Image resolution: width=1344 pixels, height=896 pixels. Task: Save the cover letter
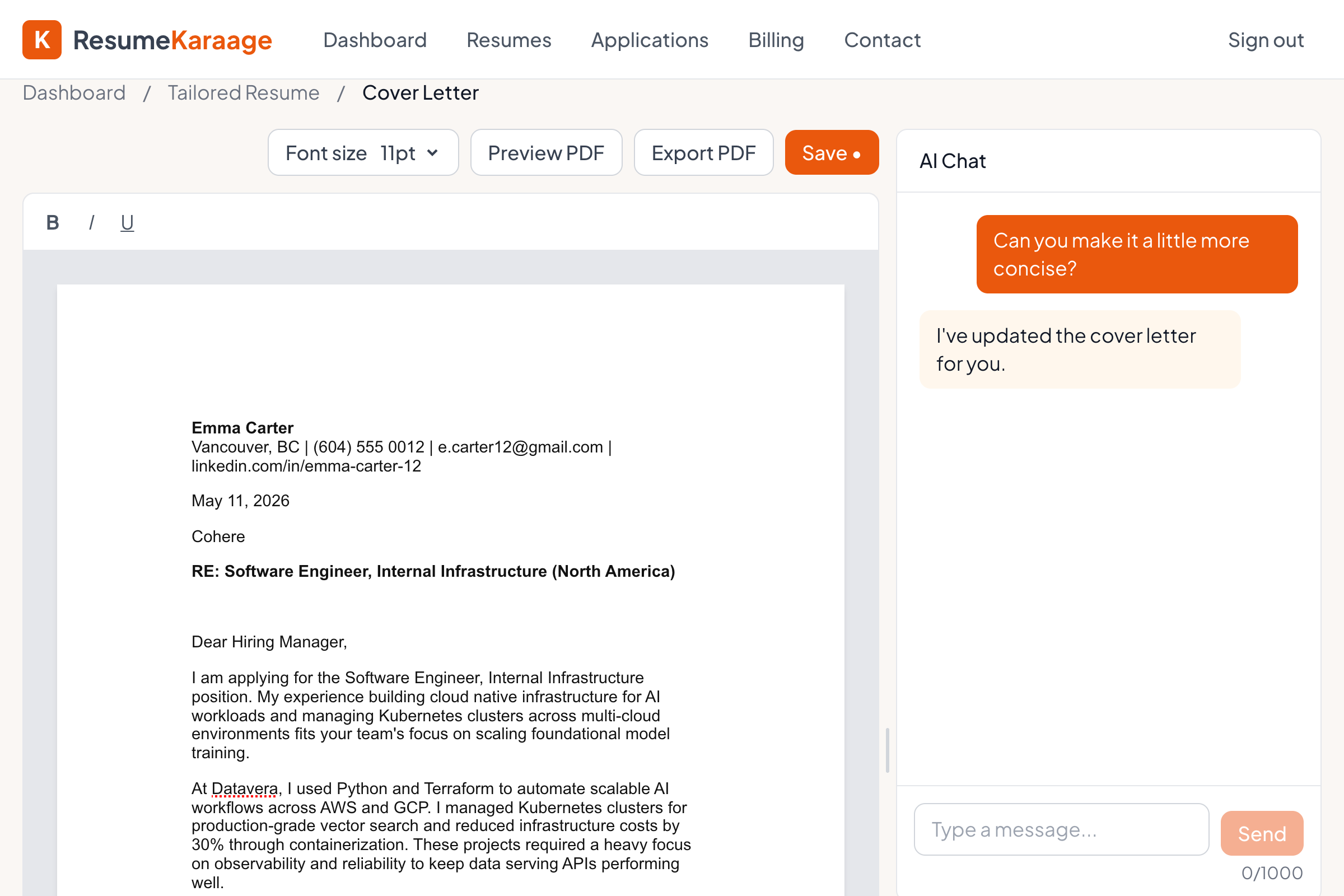[x=832, y=152]
